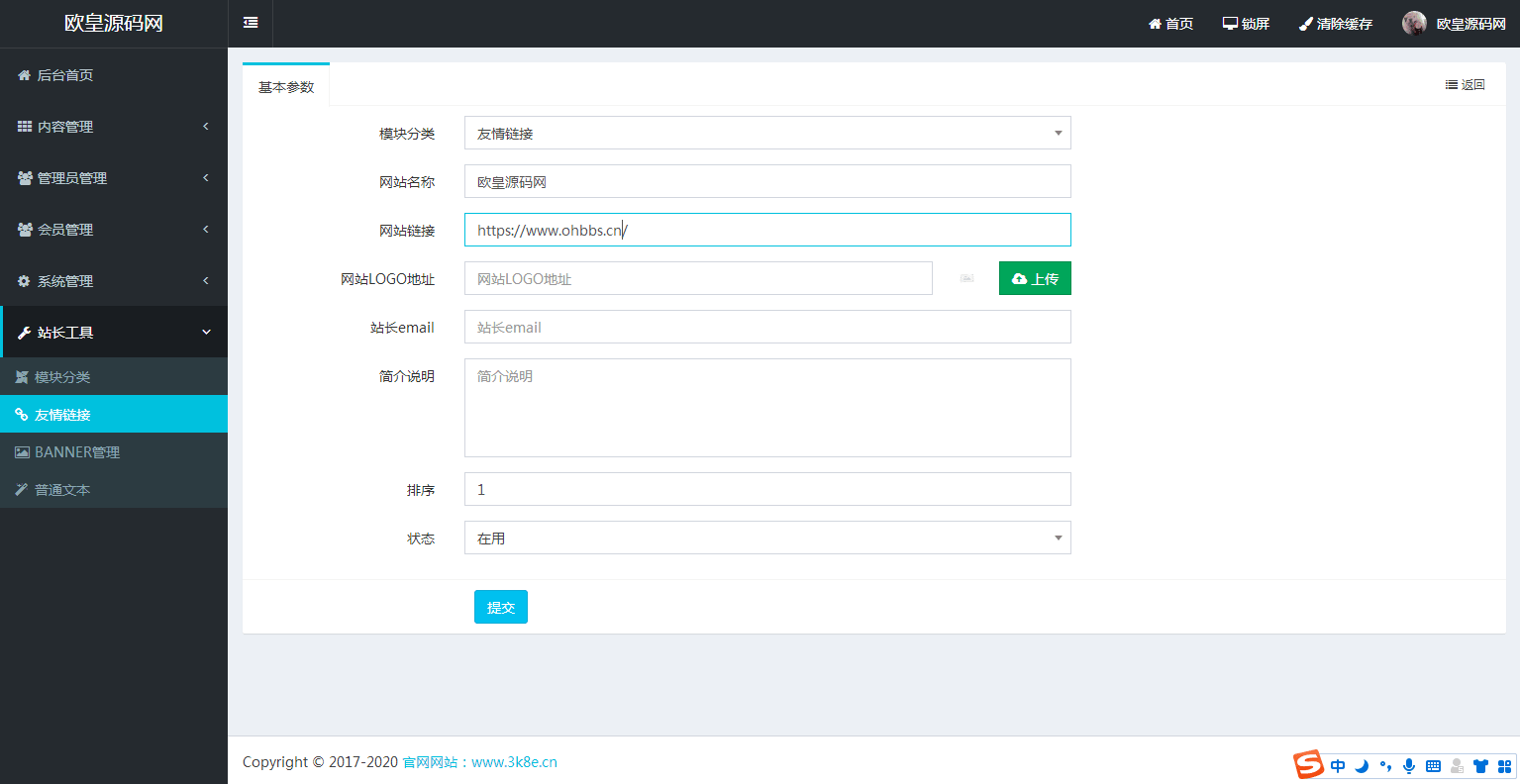The image size is (1520, 784).
Task: Click the small image preview icon beside upload
Action: (966, 279)
